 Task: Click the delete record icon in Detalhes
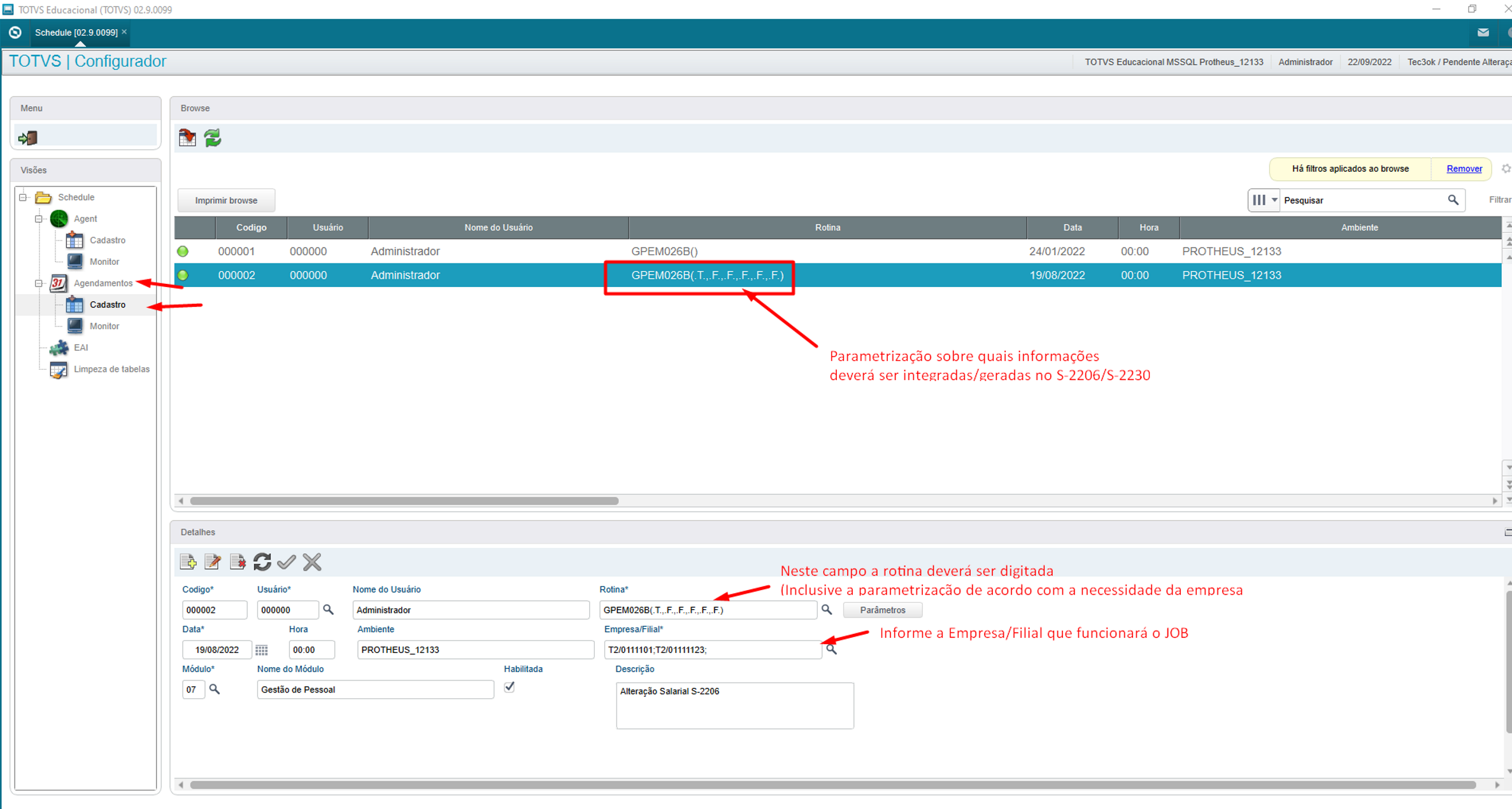238,561
